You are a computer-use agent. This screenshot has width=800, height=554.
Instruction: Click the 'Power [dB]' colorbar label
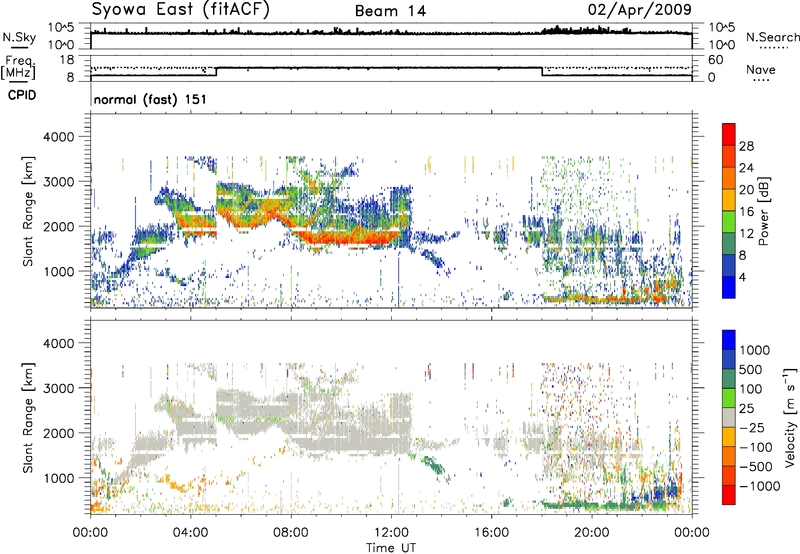pyautogui.click(x=764, y=211)
